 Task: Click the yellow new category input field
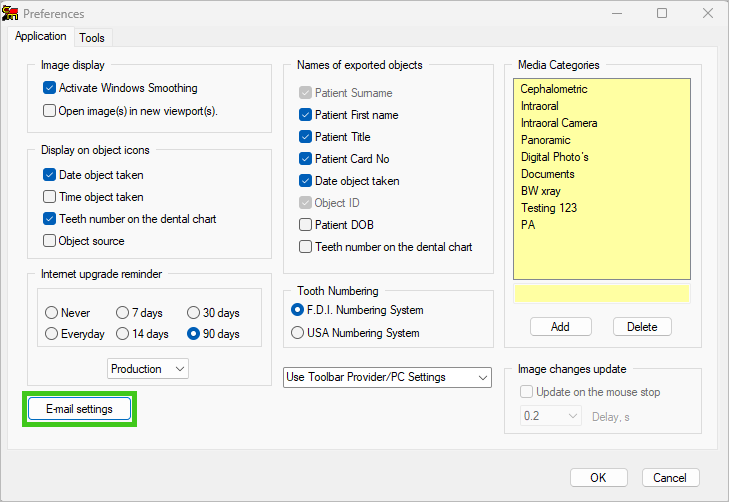tap(602, 294)
